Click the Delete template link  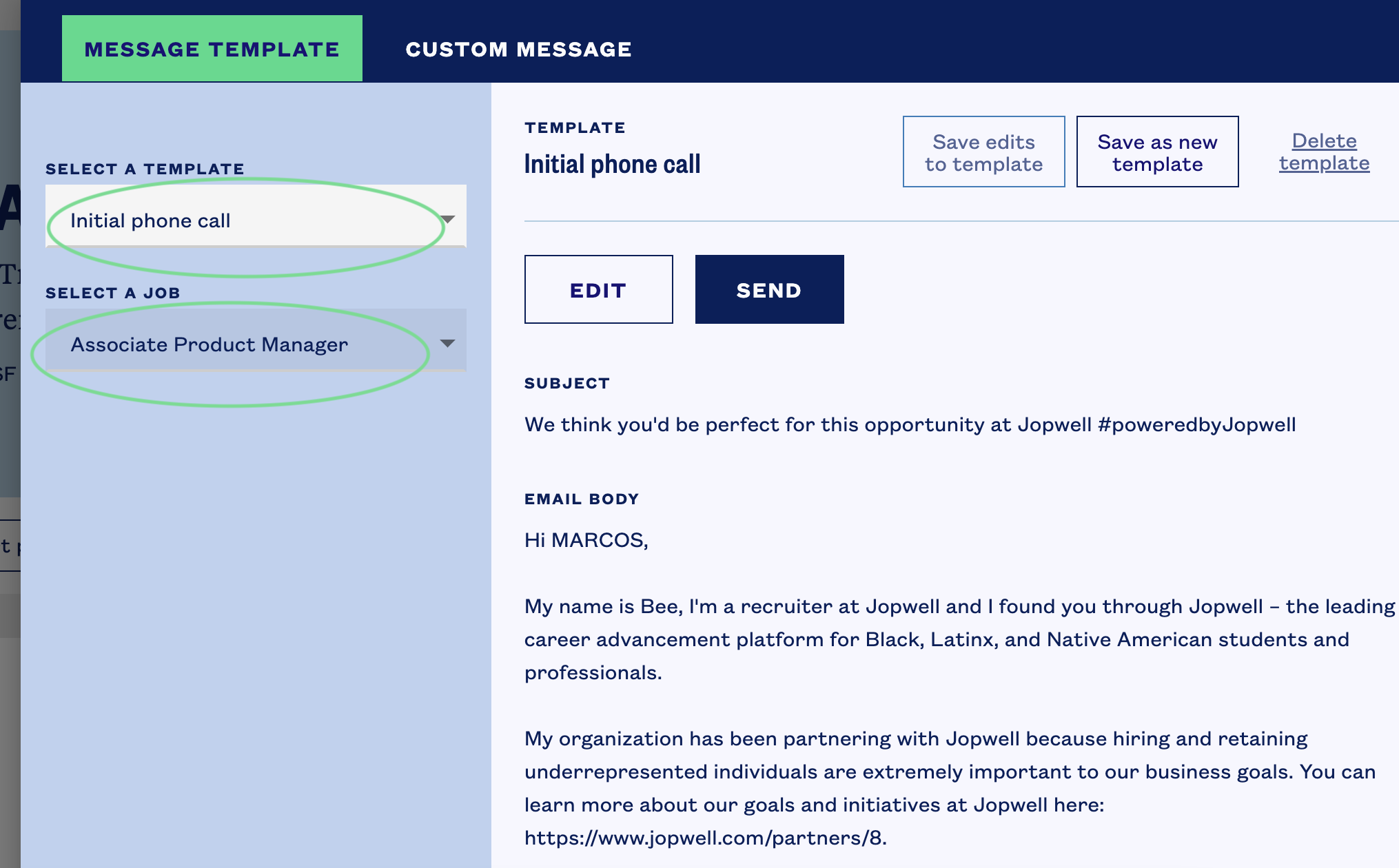click(1324, 152)
